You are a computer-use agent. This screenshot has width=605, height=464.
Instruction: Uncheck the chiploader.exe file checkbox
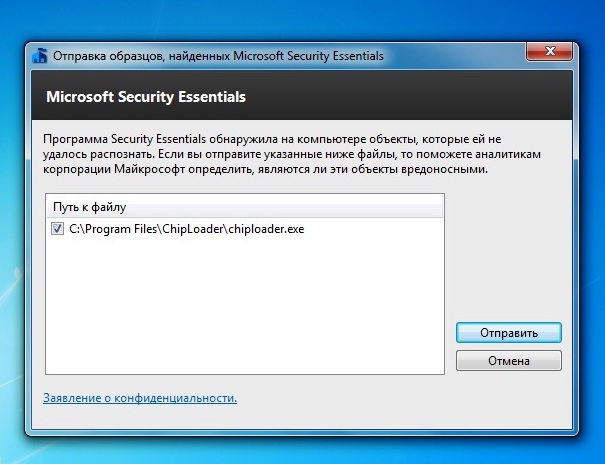(x=58, y=228)
